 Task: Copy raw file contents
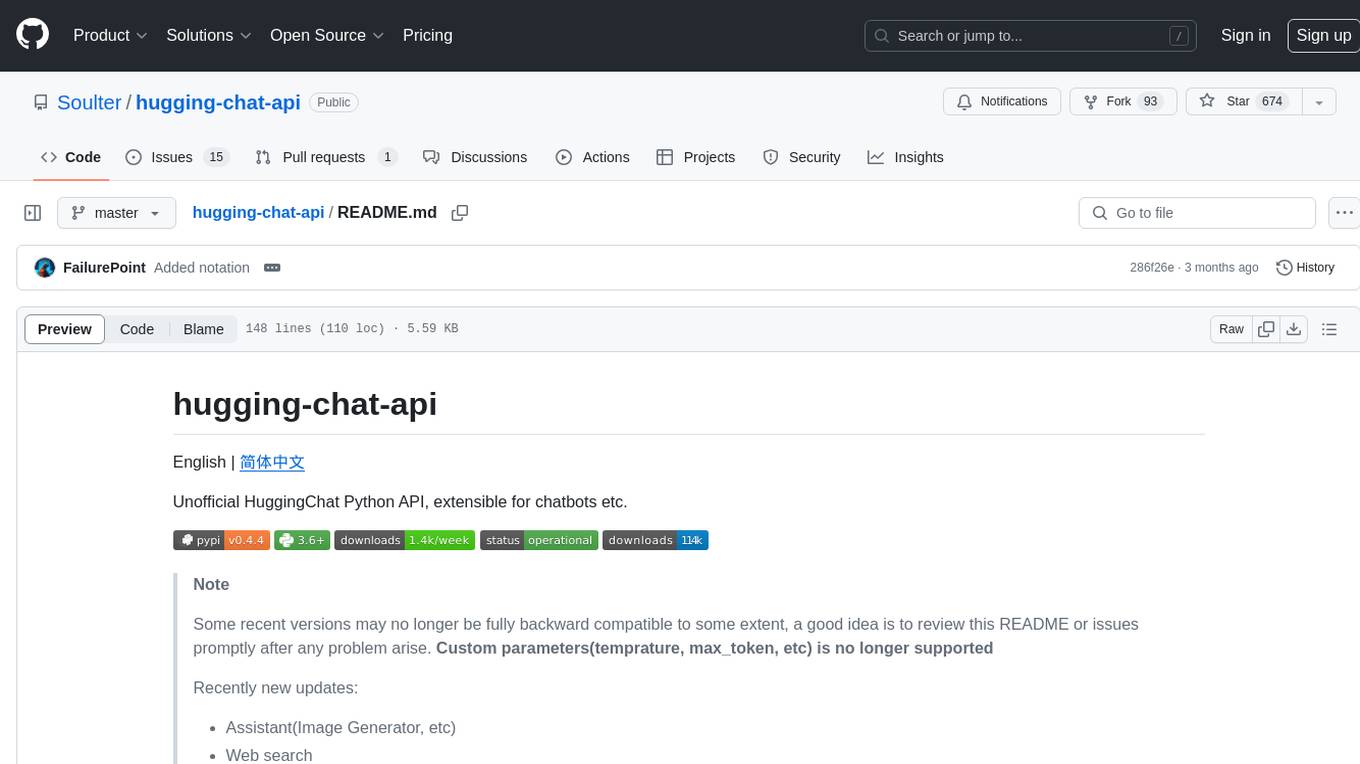point(1266,329)
